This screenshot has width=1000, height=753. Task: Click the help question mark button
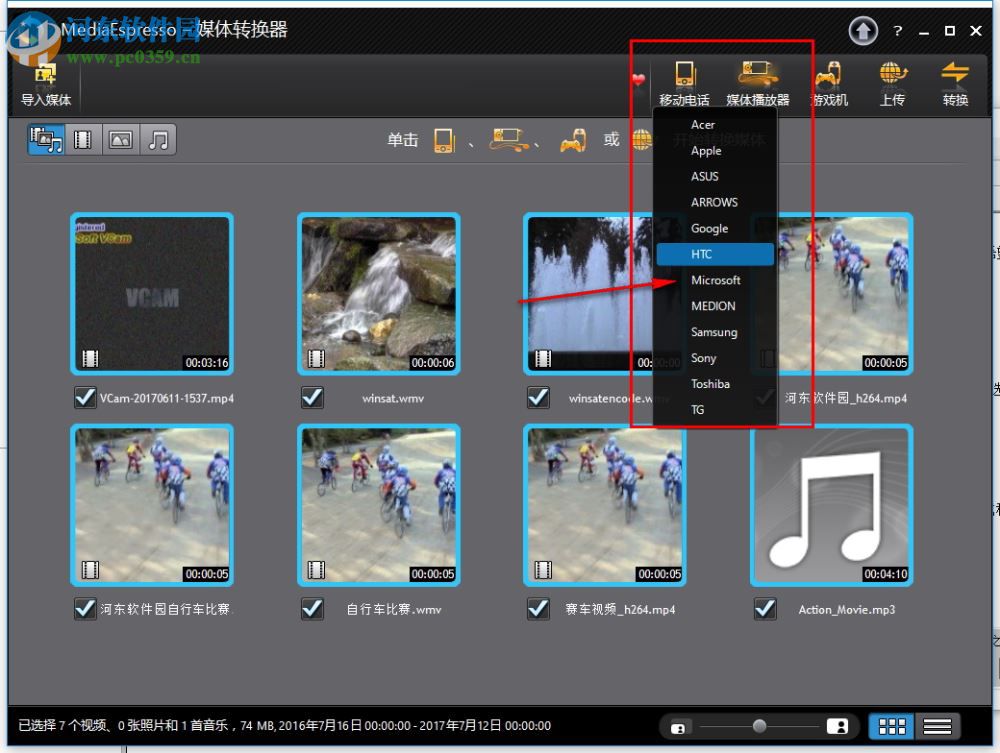(898, 31)
